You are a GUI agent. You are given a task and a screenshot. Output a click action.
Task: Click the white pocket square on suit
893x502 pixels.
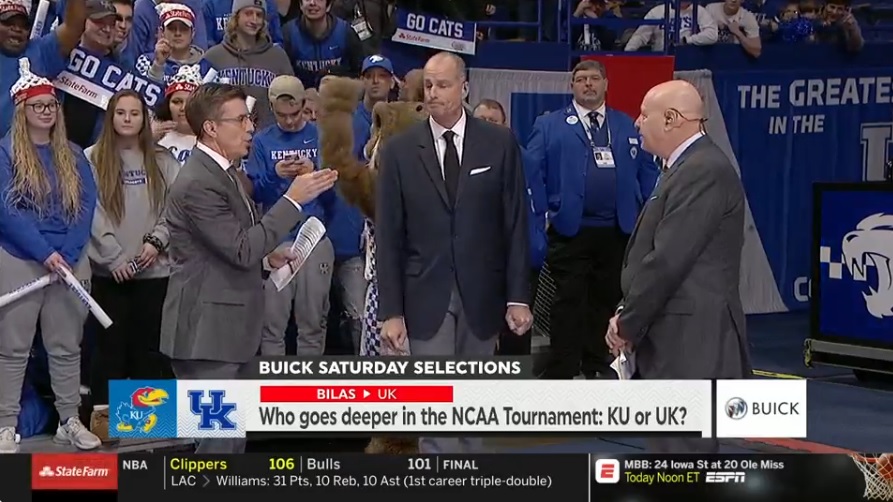(x=480, y=170)
